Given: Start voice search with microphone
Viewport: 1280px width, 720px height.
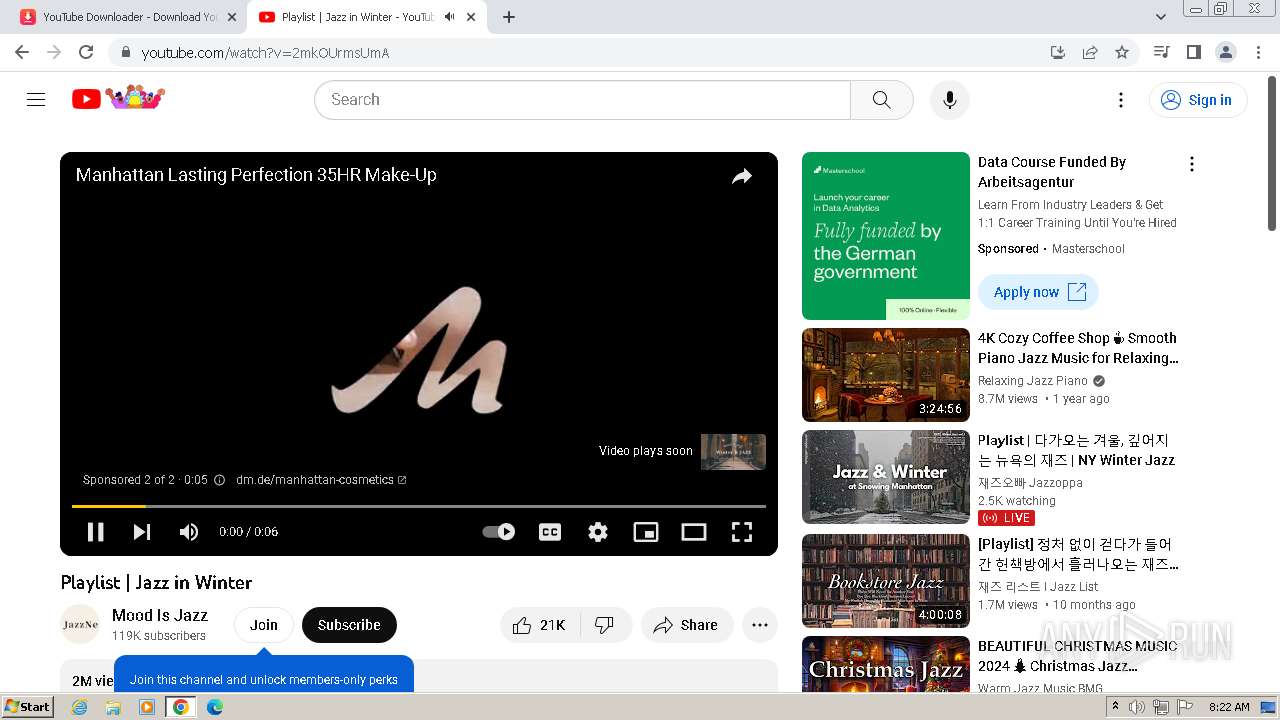Looking at the screenshot, I should 949,99.
